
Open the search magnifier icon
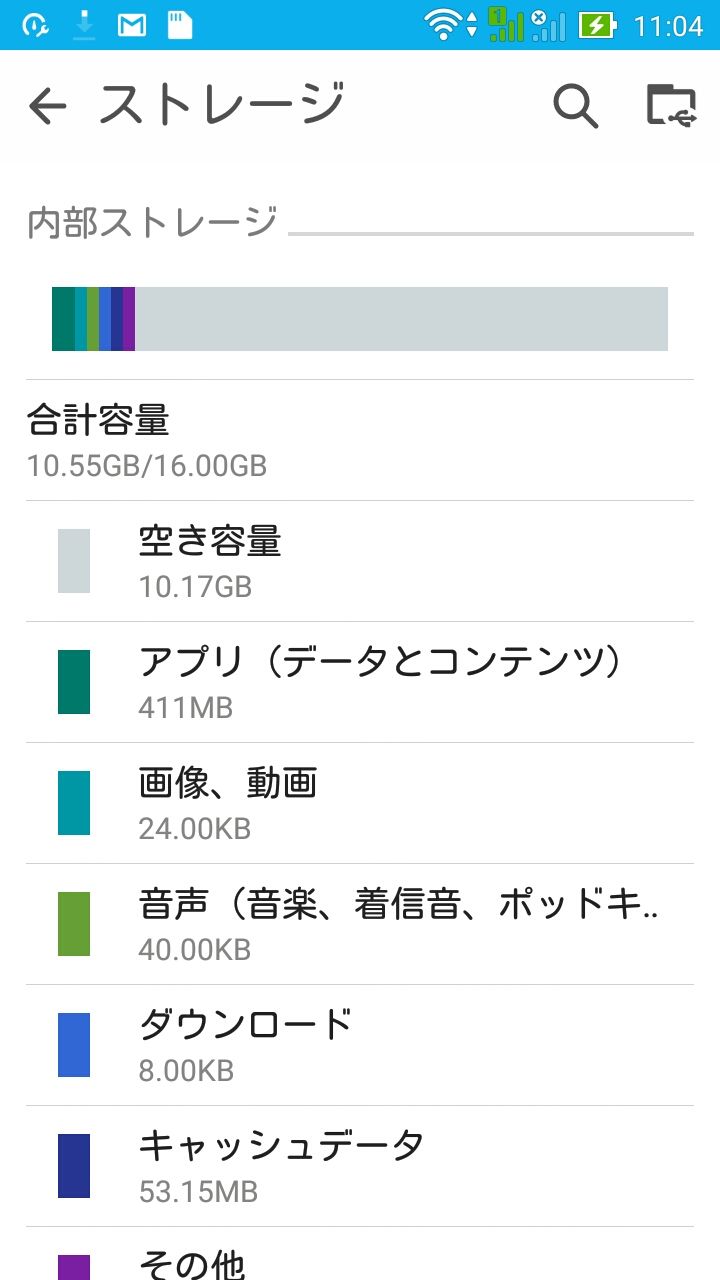(575, 105)
